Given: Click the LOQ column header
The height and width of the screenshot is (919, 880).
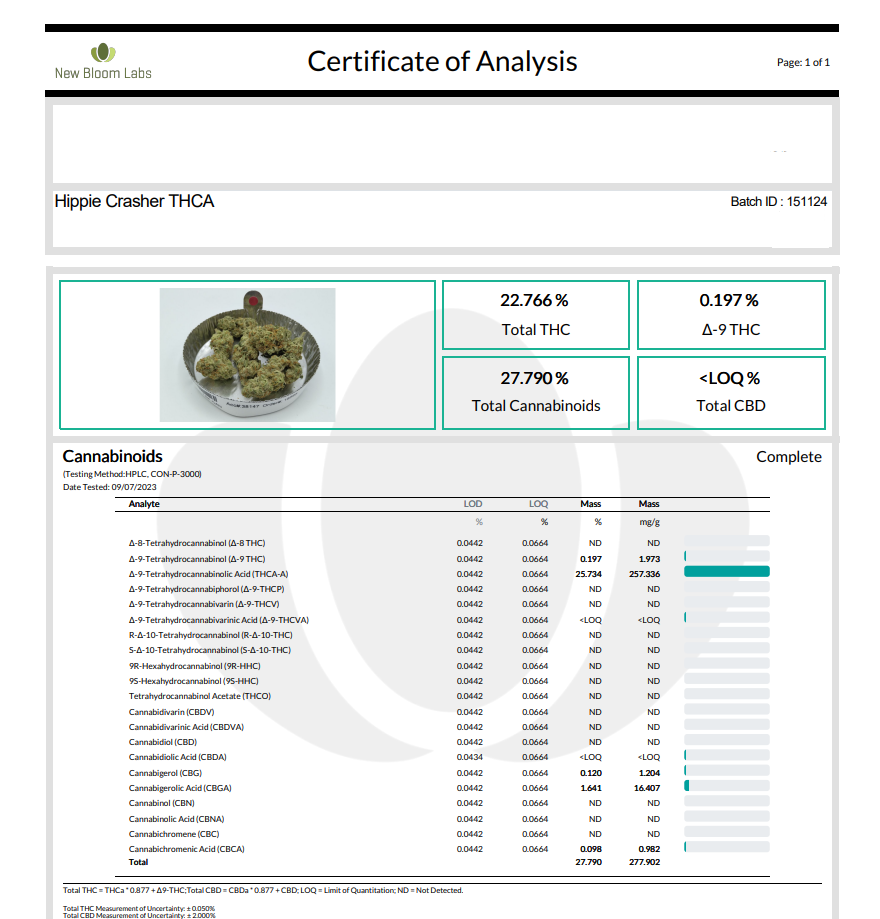Looking at the screenshot, I should (538, 504).
